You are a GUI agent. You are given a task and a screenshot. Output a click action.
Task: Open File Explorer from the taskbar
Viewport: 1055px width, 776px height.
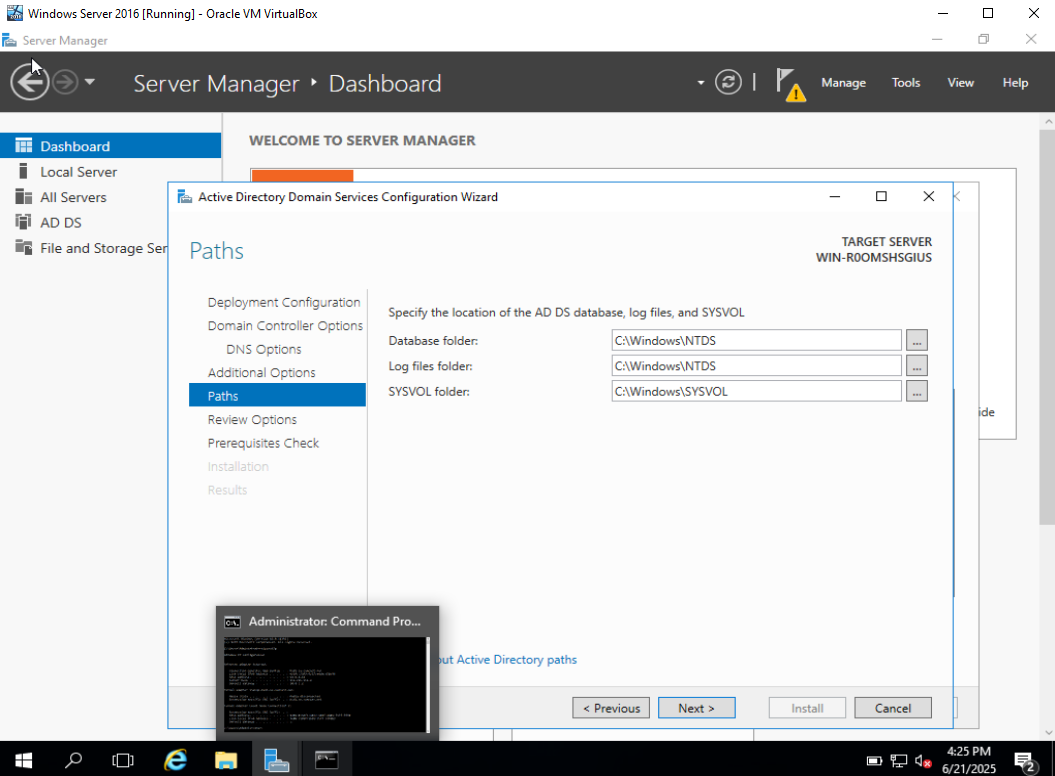tap(226, 760)
